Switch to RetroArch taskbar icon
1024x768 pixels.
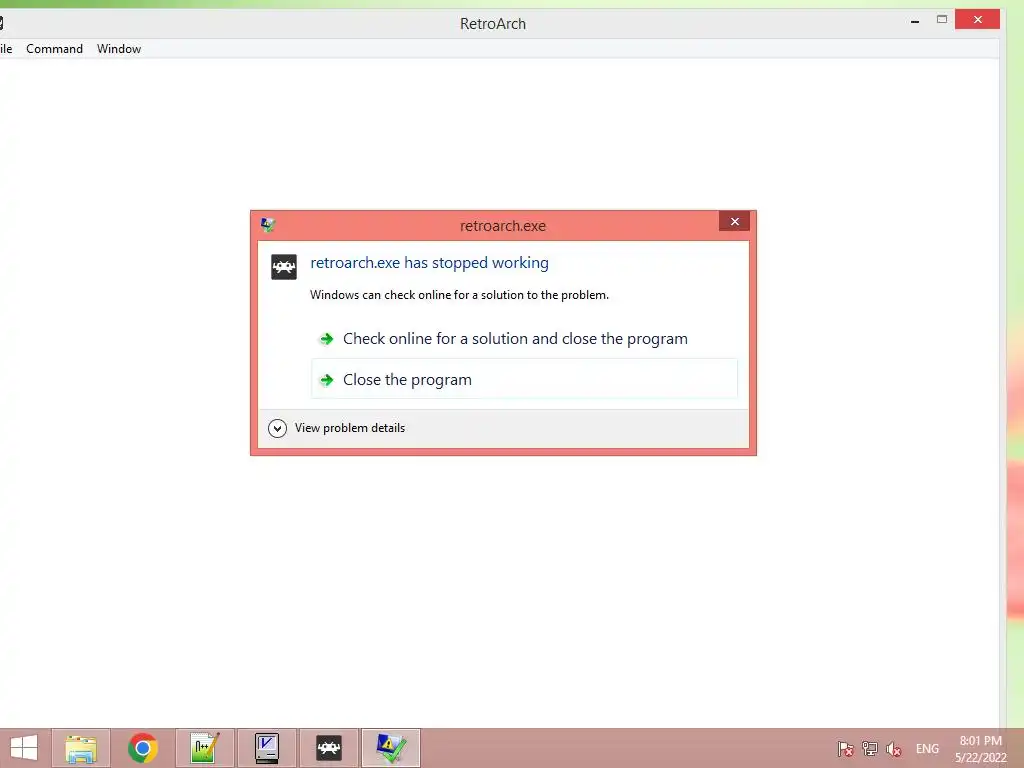point(328,748)
